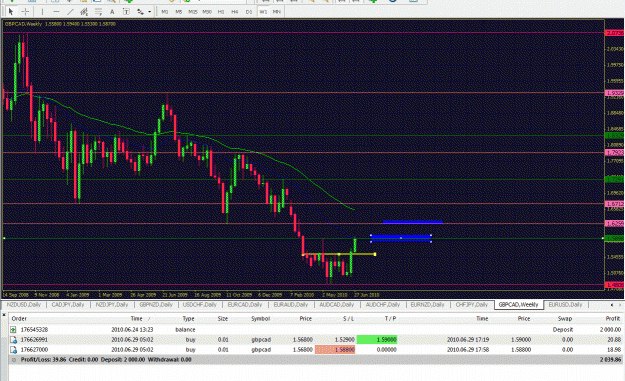Click the Arrows objects tool icon
The width and height of the screenshot is (625, 381).
pyautogui.click(x=140, y=12)
